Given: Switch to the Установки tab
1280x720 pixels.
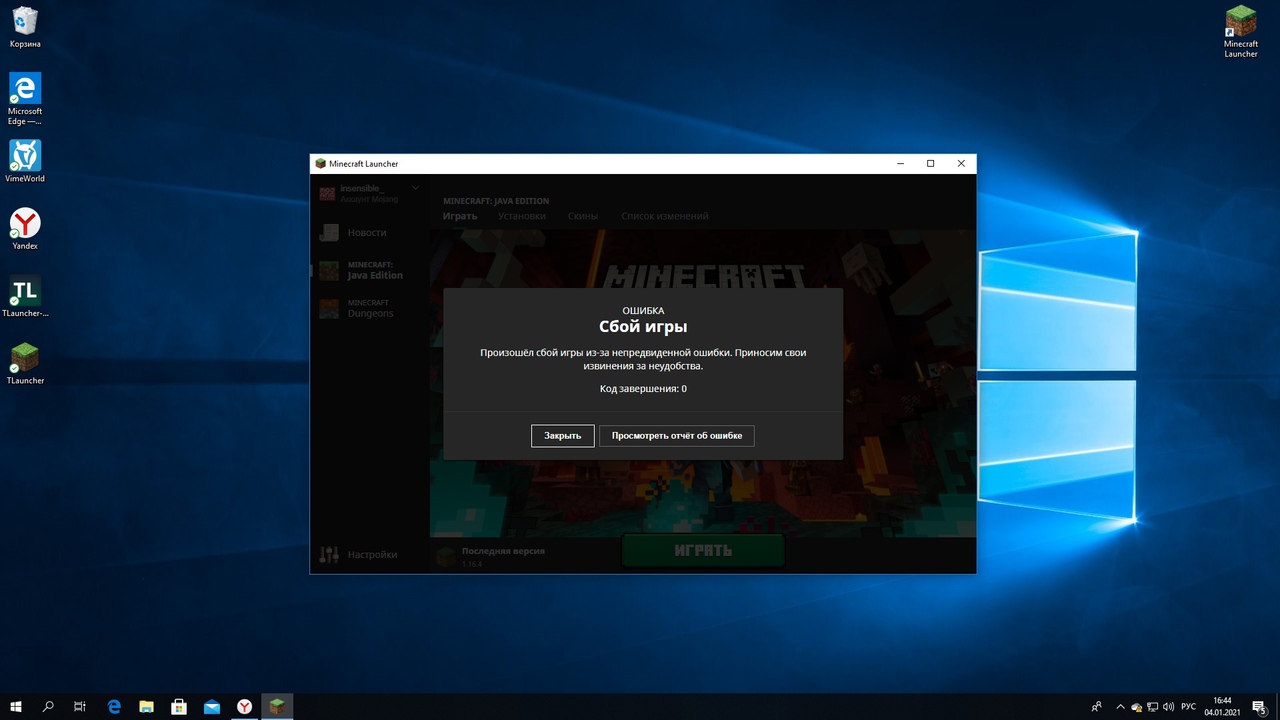Looking at the screenshot, I should coord(522,216).
